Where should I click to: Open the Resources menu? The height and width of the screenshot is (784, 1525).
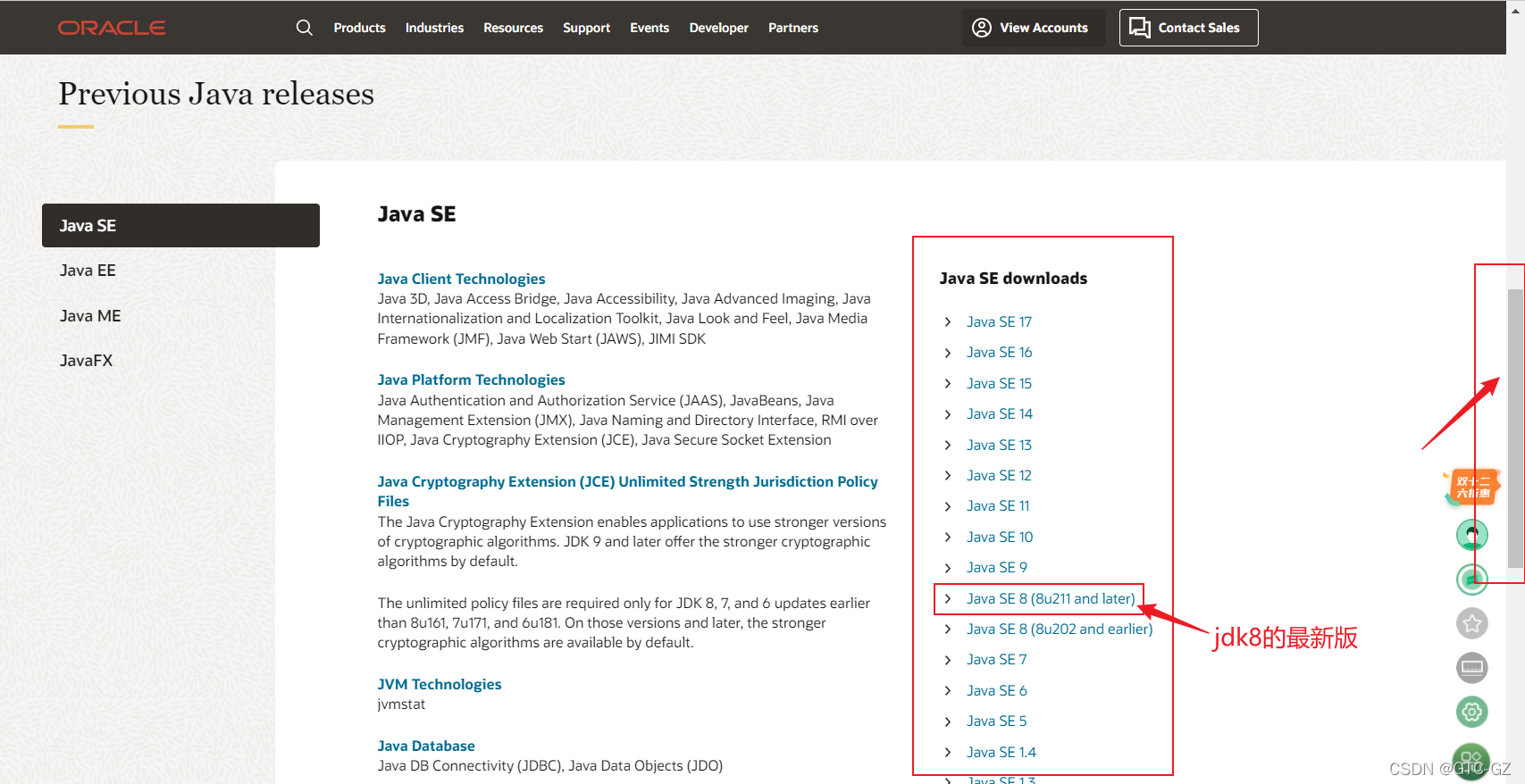pos(513,28)
